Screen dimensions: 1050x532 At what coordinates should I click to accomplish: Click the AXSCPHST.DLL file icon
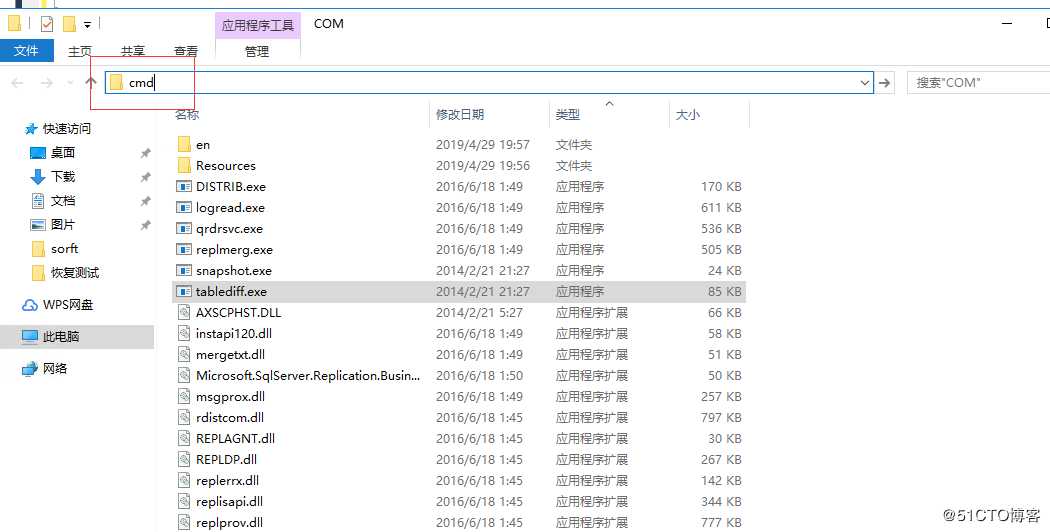point(184,312)
